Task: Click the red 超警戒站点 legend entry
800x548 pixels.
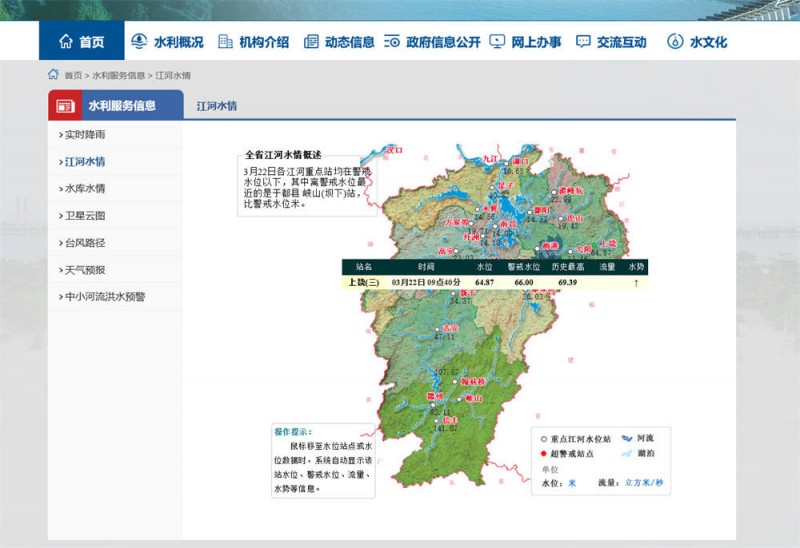Action: [567, 454]
